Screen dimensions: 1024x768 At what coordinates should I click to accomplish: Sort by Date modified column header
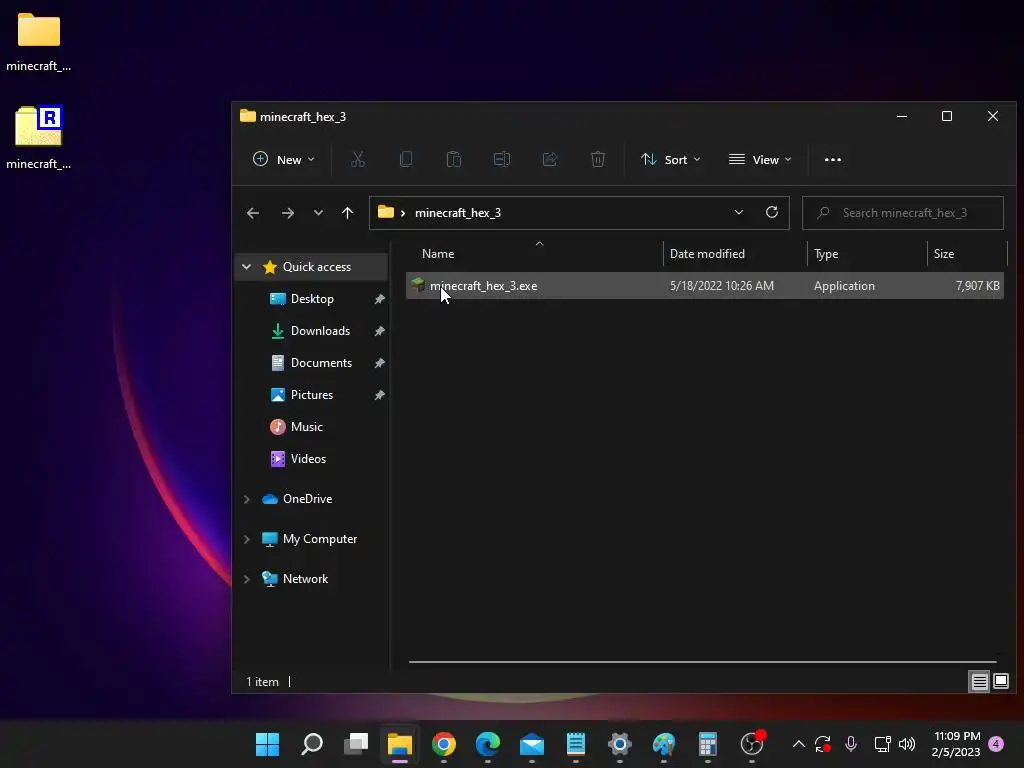pos(707,254)
